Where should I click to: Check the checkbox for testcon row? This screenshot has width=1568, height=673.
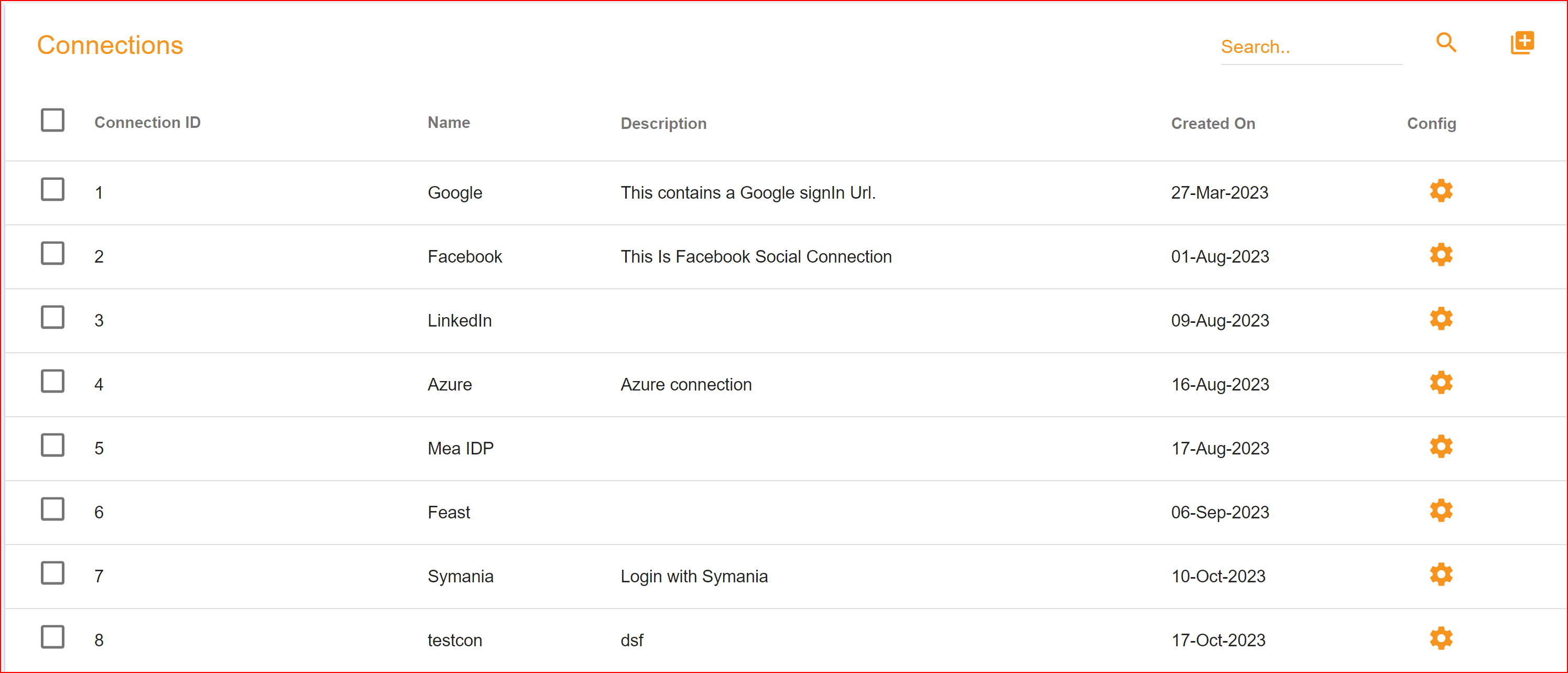(52, 637)
